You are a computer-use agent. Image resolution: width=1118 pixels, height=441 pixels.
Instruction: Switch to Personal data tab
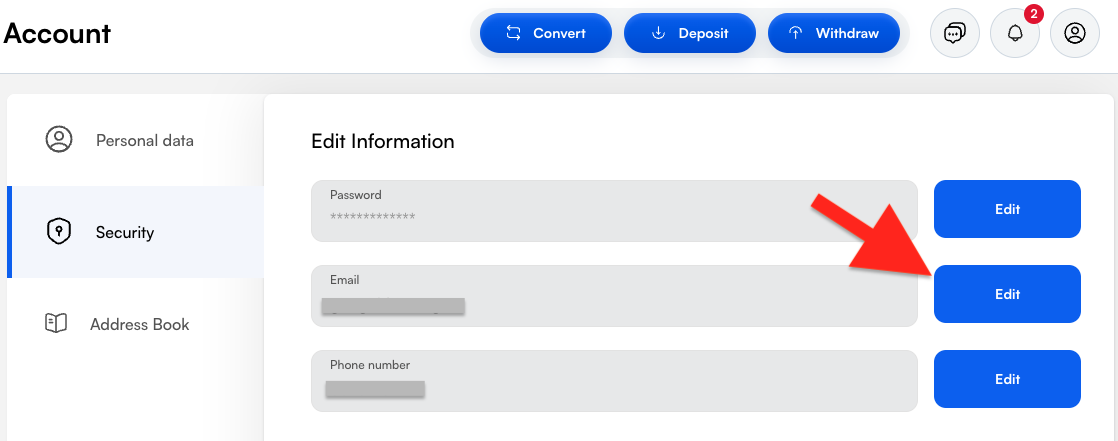coord(135,140)
